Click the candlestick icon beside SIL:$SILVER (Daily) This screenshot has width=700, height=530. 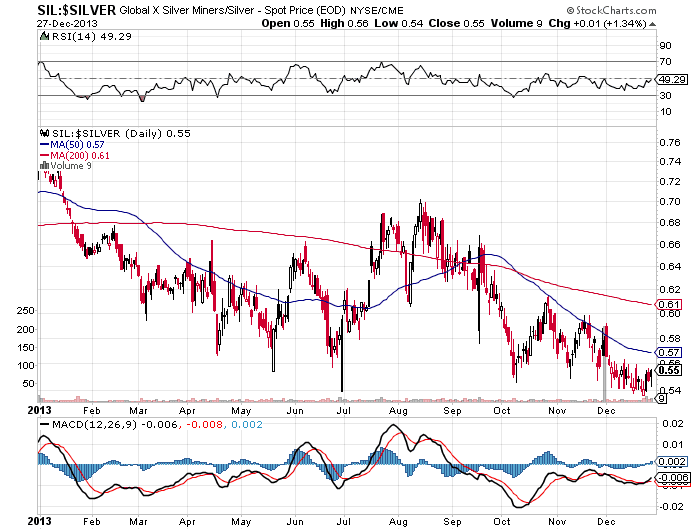point(44,133)
